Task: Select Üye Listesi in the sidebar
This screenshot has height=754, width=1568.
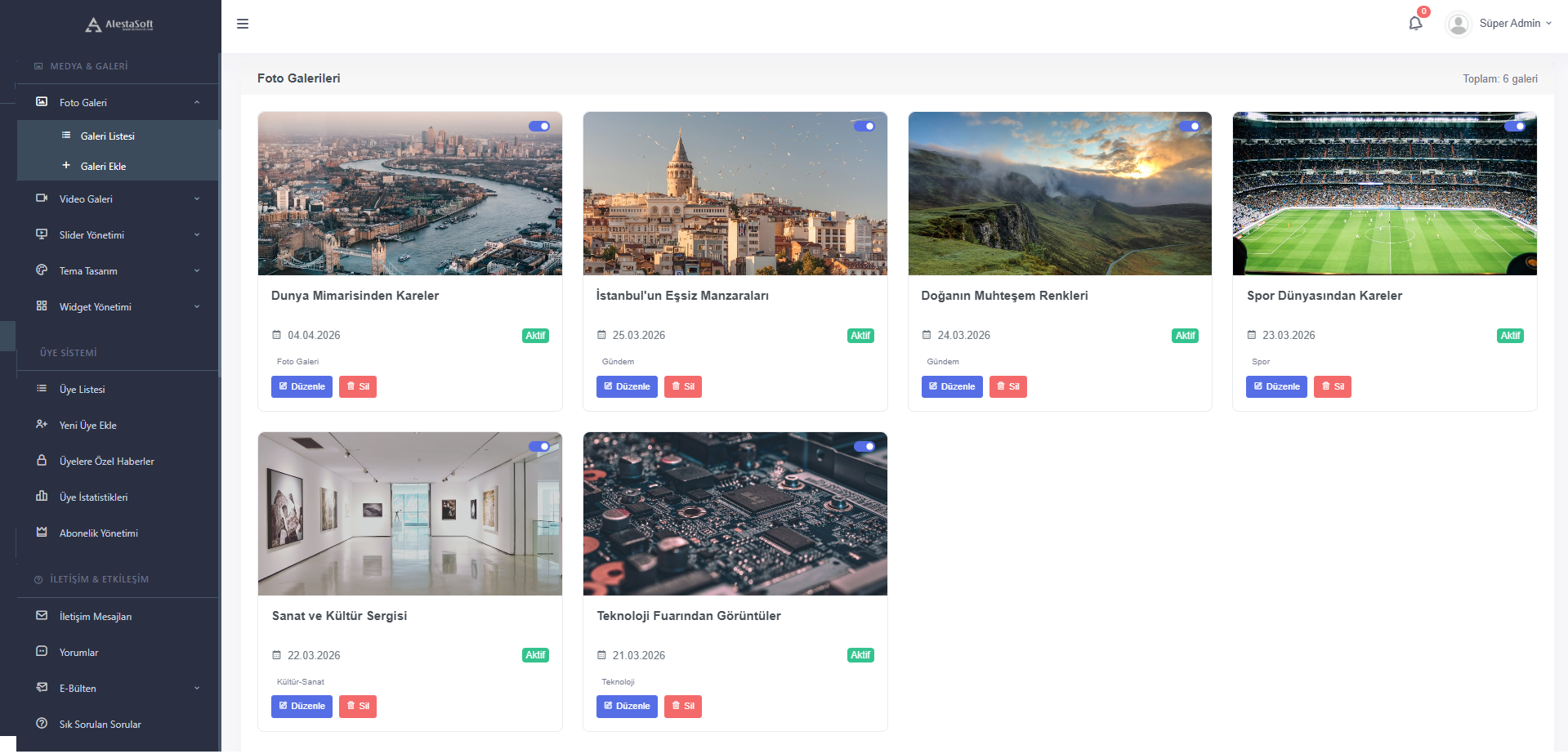Action: [x=82, y=390]
